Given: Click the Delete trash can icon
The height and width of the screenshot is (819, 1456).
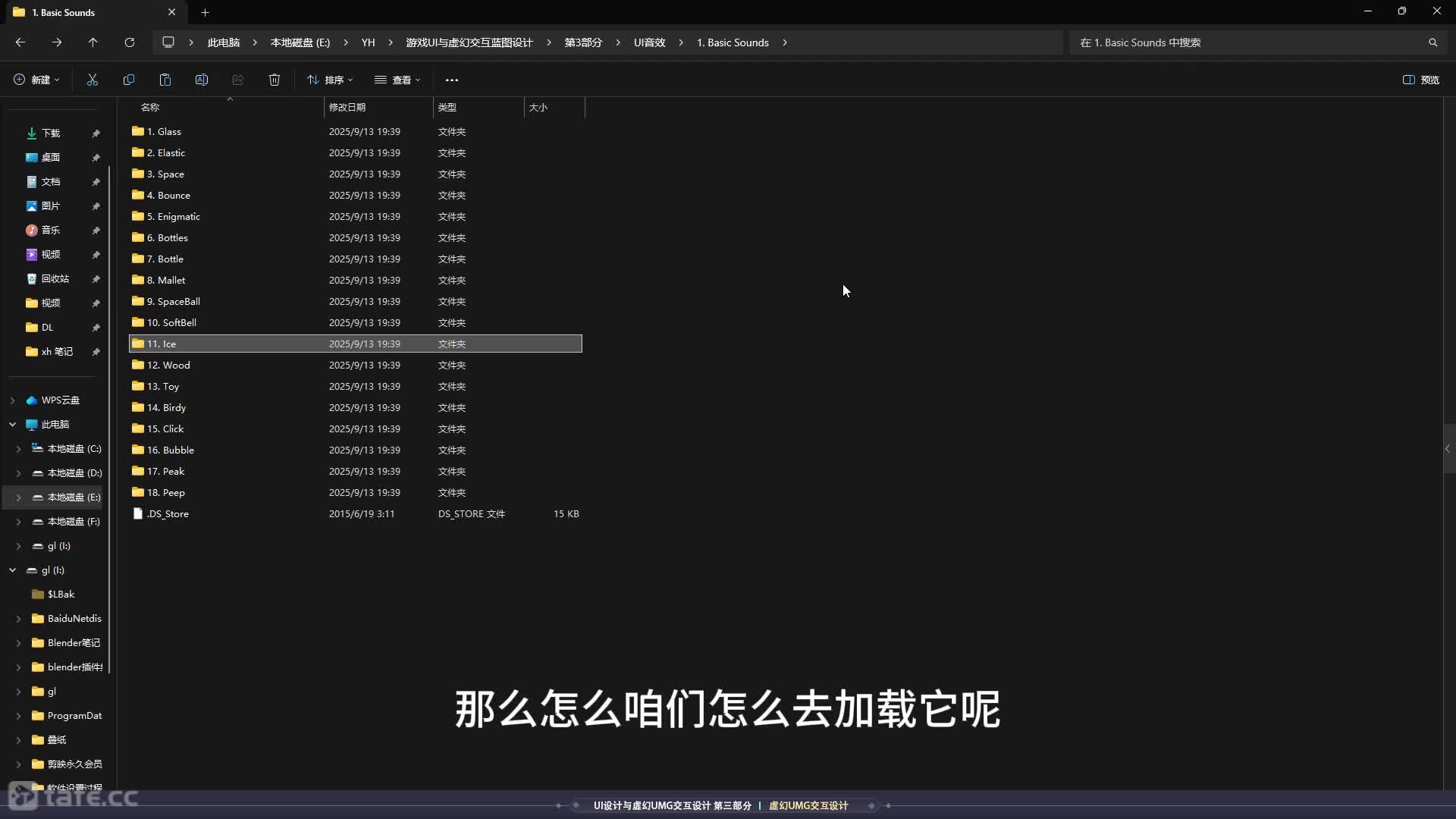Looking at the screenshot, I should [x=275, y=80].
